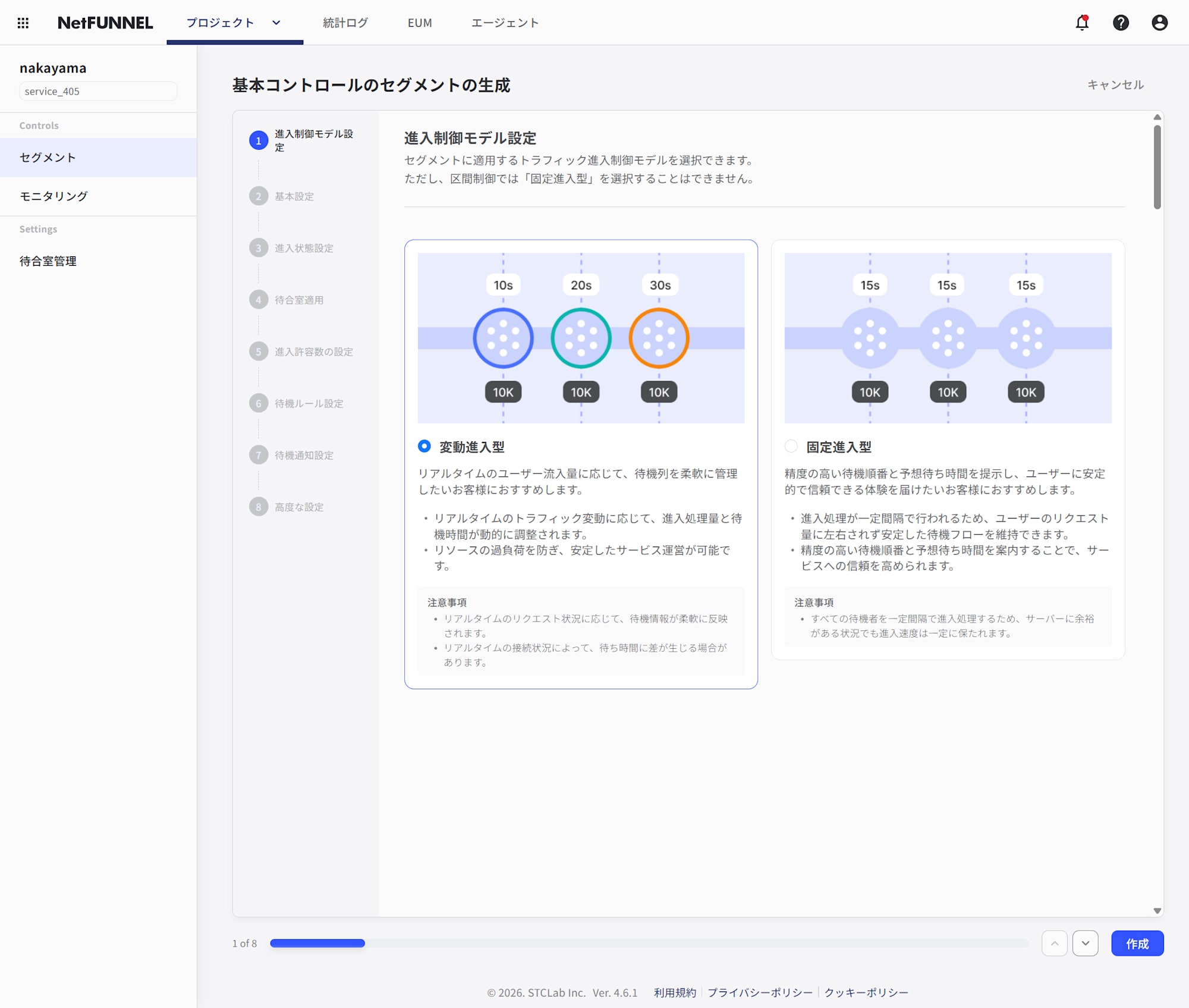
Task: Select the 変動進入型 radio button
Action: 424,446
